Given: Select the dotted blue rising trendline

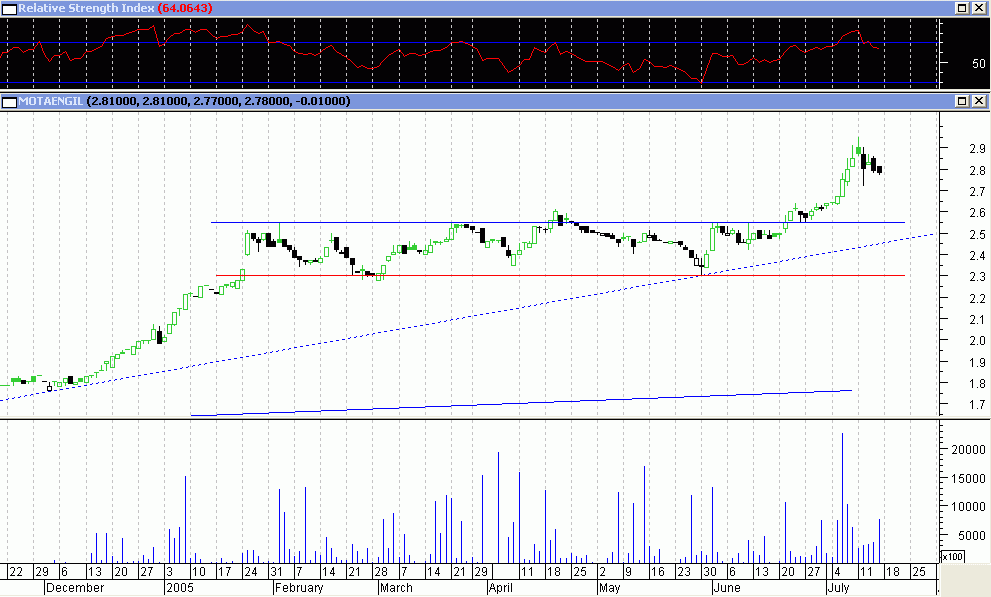Looking at the screenshot, I should coord(400,327).
